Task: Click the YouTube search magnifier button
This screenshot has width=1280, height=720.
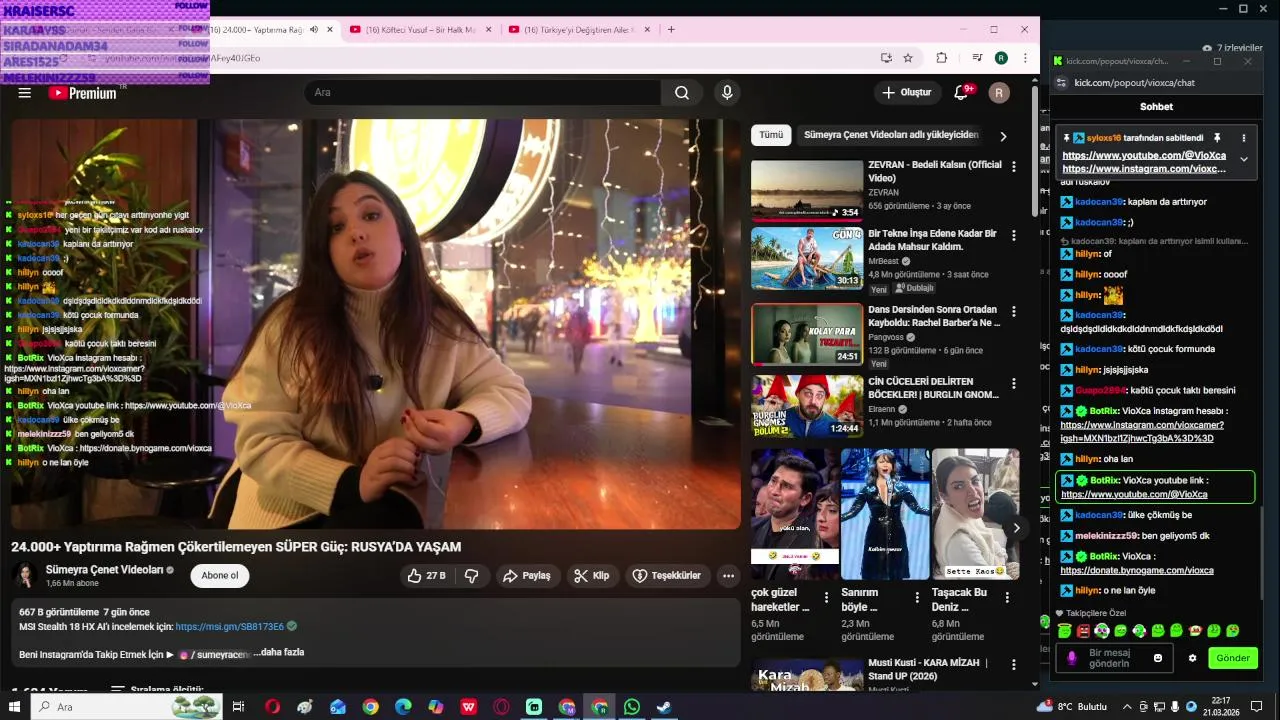Action: point(682,93)
